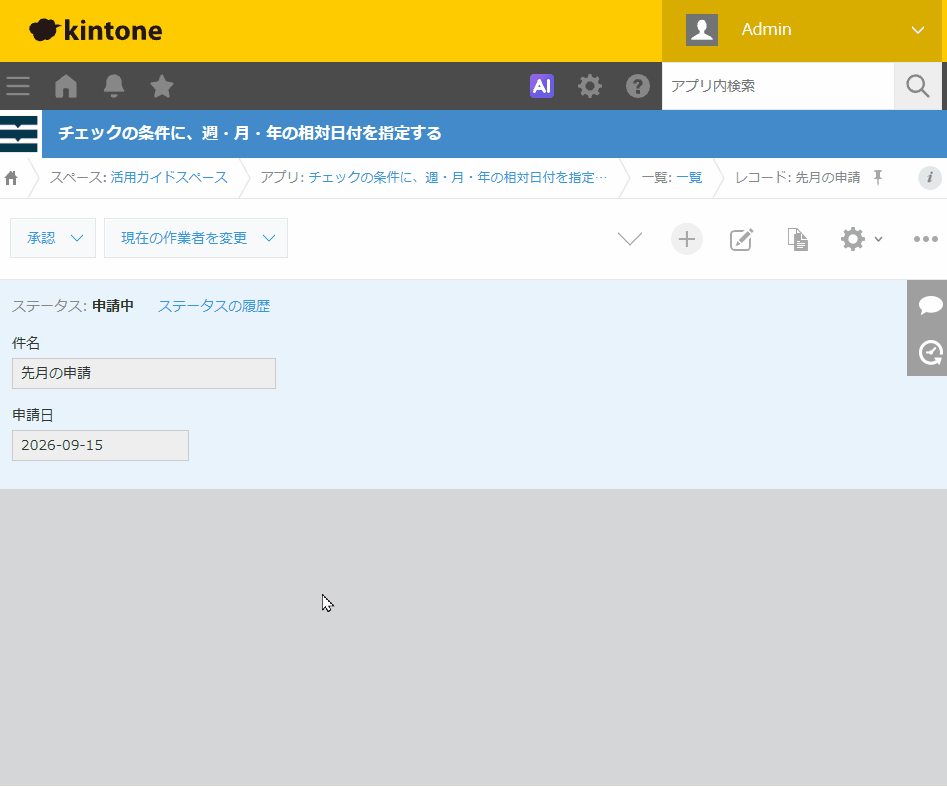947x787 pixels.
Task: Go to next record with the chevron
Action: pos(630,239)
